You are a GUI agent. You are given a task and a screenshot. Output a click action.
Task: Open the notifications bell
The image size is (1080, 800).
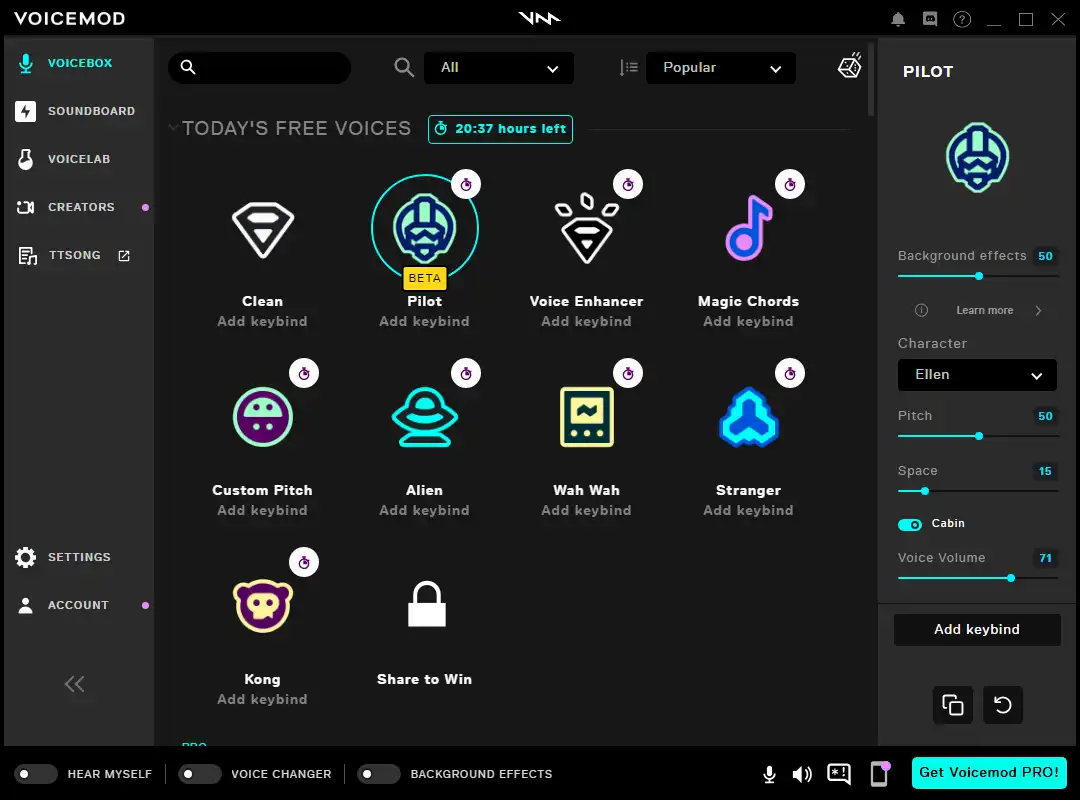[897, 19]
